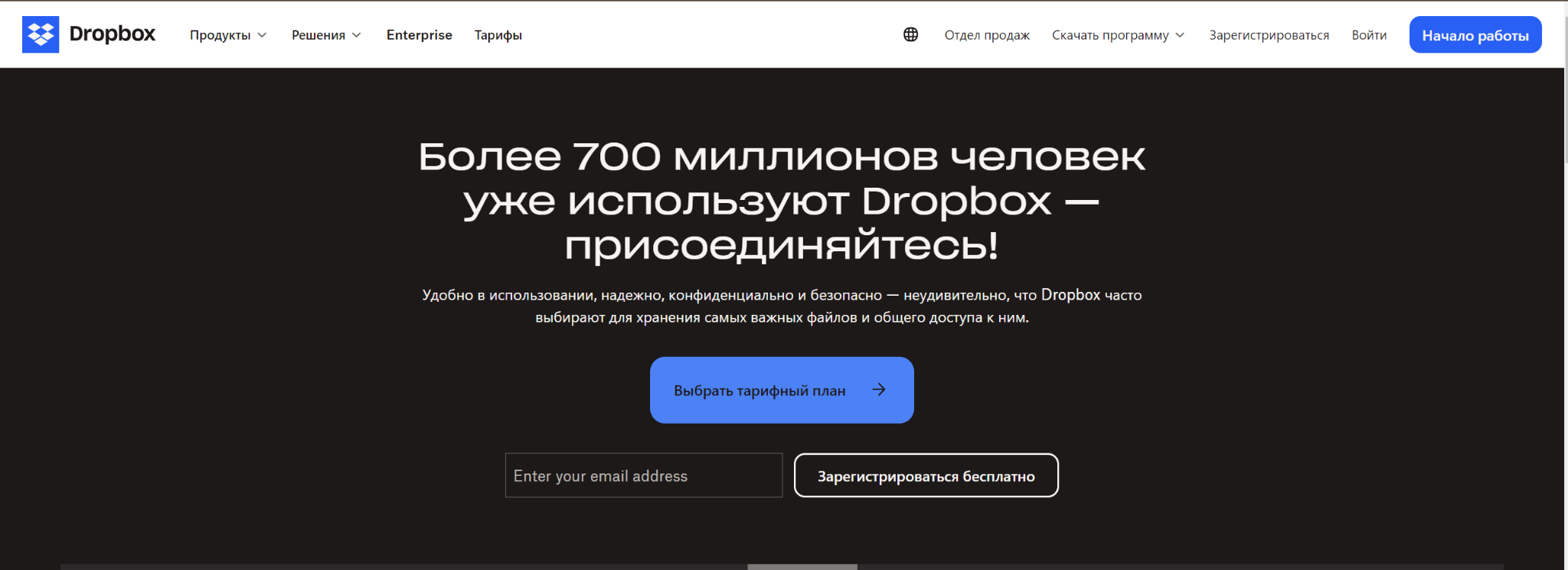Focus the Enter your email address field

pos(644,476)
